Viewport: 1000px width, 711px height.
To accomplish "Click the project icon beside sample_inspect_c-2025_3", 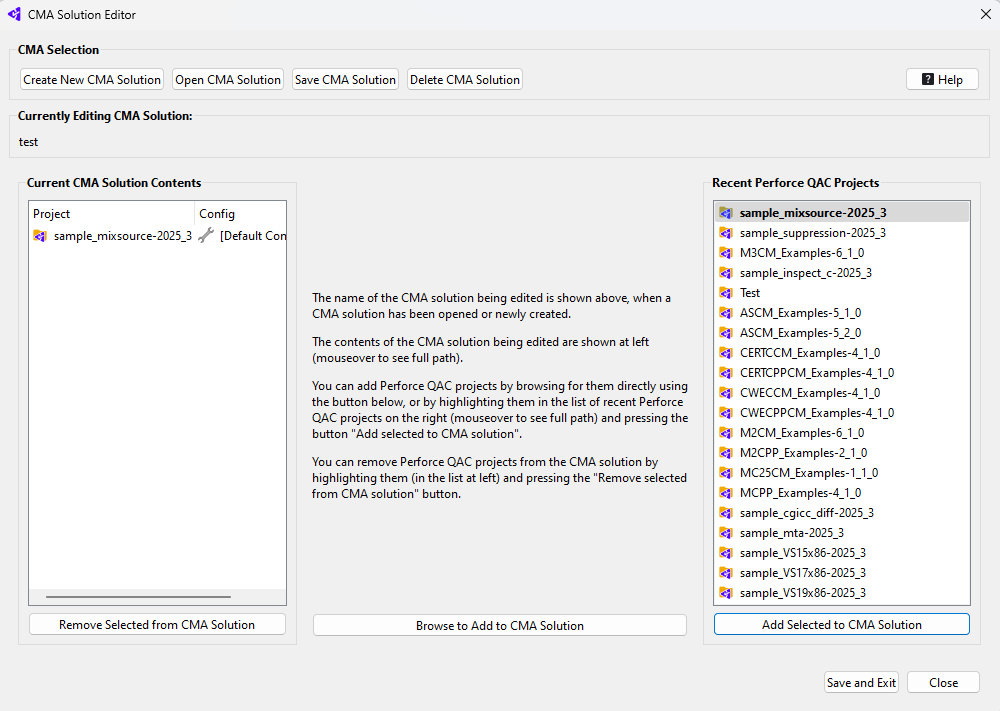I will click(x=726, y=273).
